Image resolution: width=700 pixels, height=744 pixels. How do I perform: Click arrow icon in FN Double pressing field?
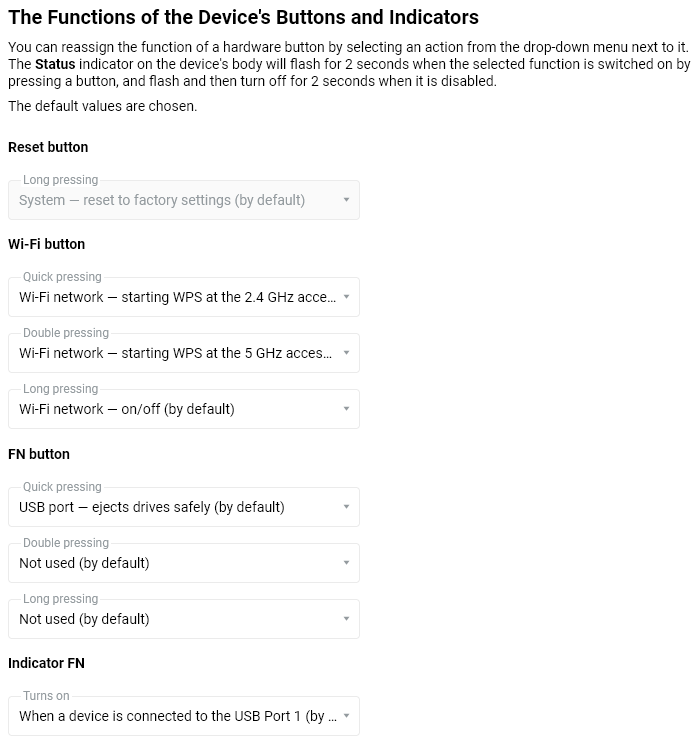click(346, 563)
